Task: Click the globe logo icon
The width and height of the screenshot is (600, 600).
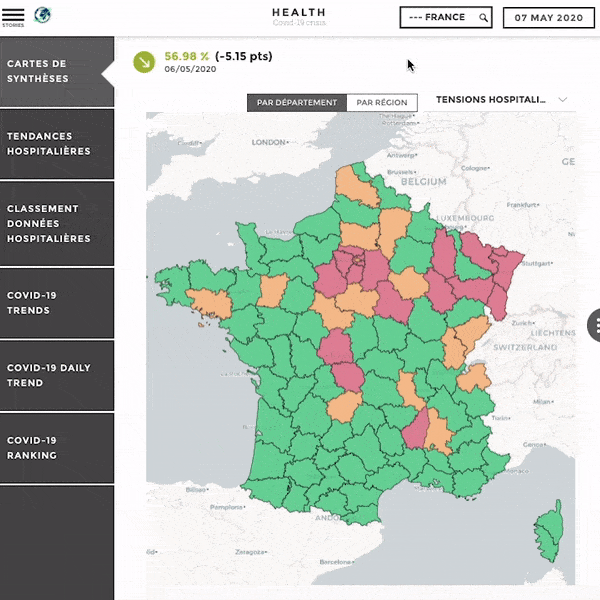Action: click(x=43, y=16)
